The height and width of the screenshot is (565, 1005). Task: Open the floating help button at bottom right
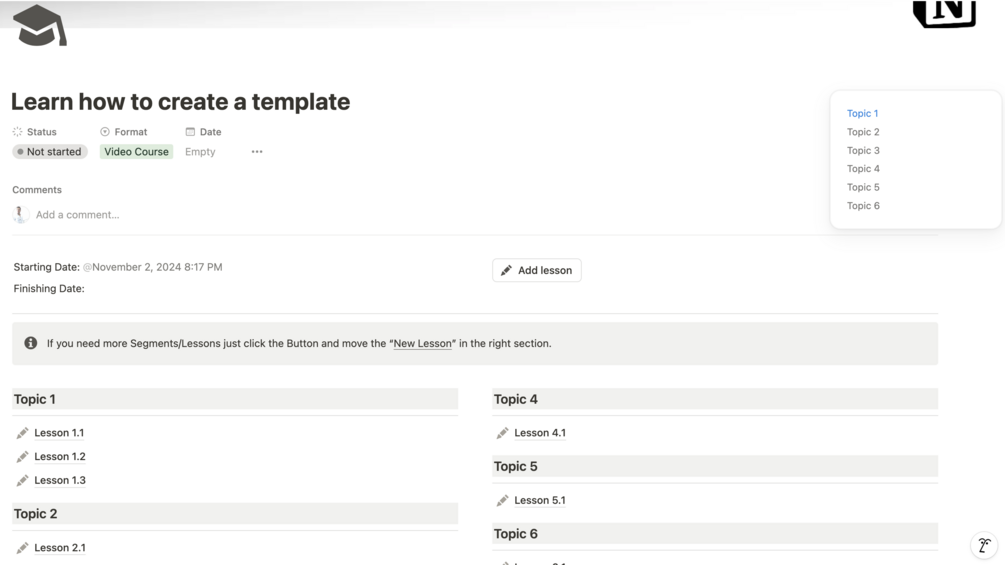click(x=984, y=545)
